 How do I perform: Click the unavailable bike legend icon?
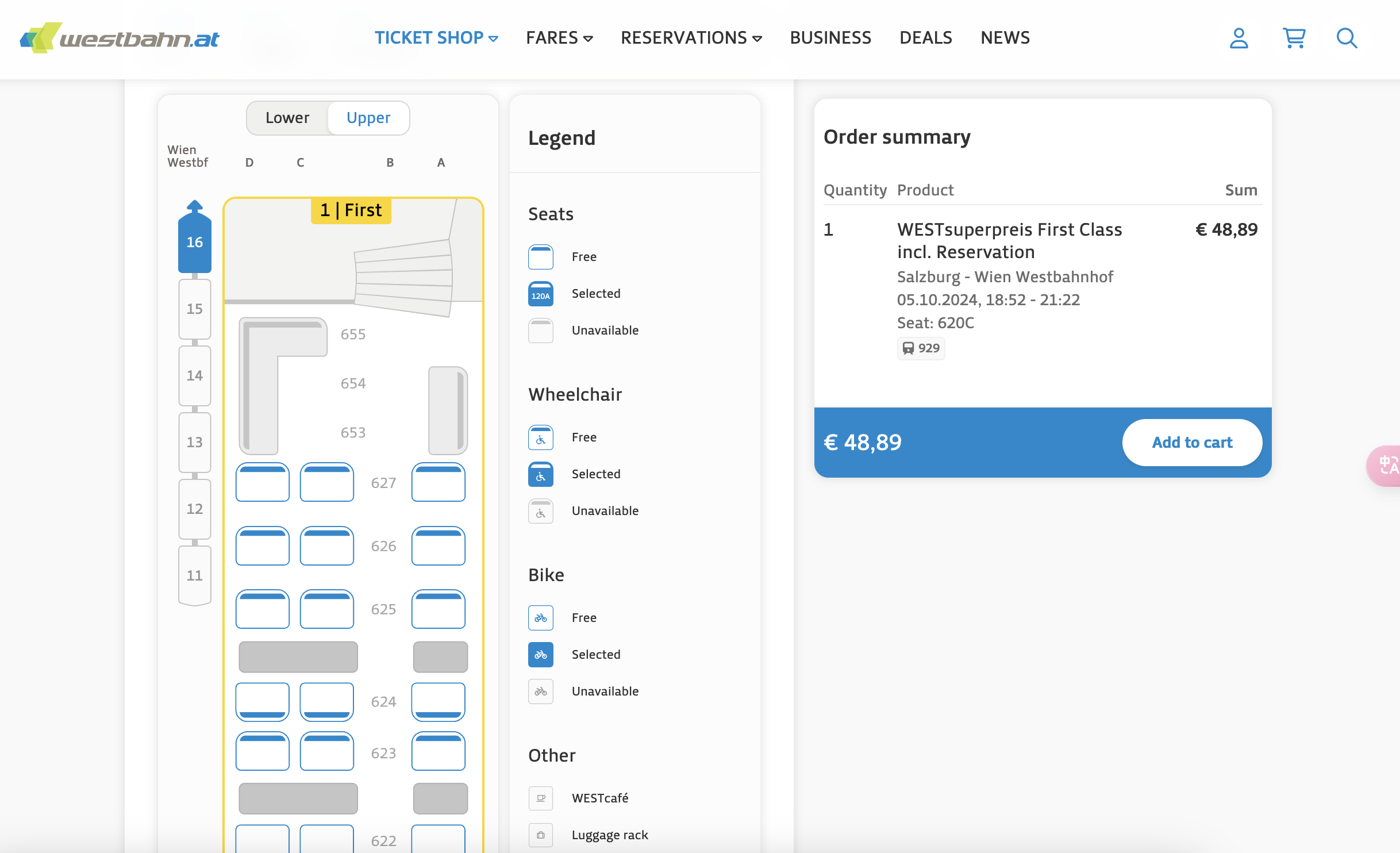pos(541,691)
